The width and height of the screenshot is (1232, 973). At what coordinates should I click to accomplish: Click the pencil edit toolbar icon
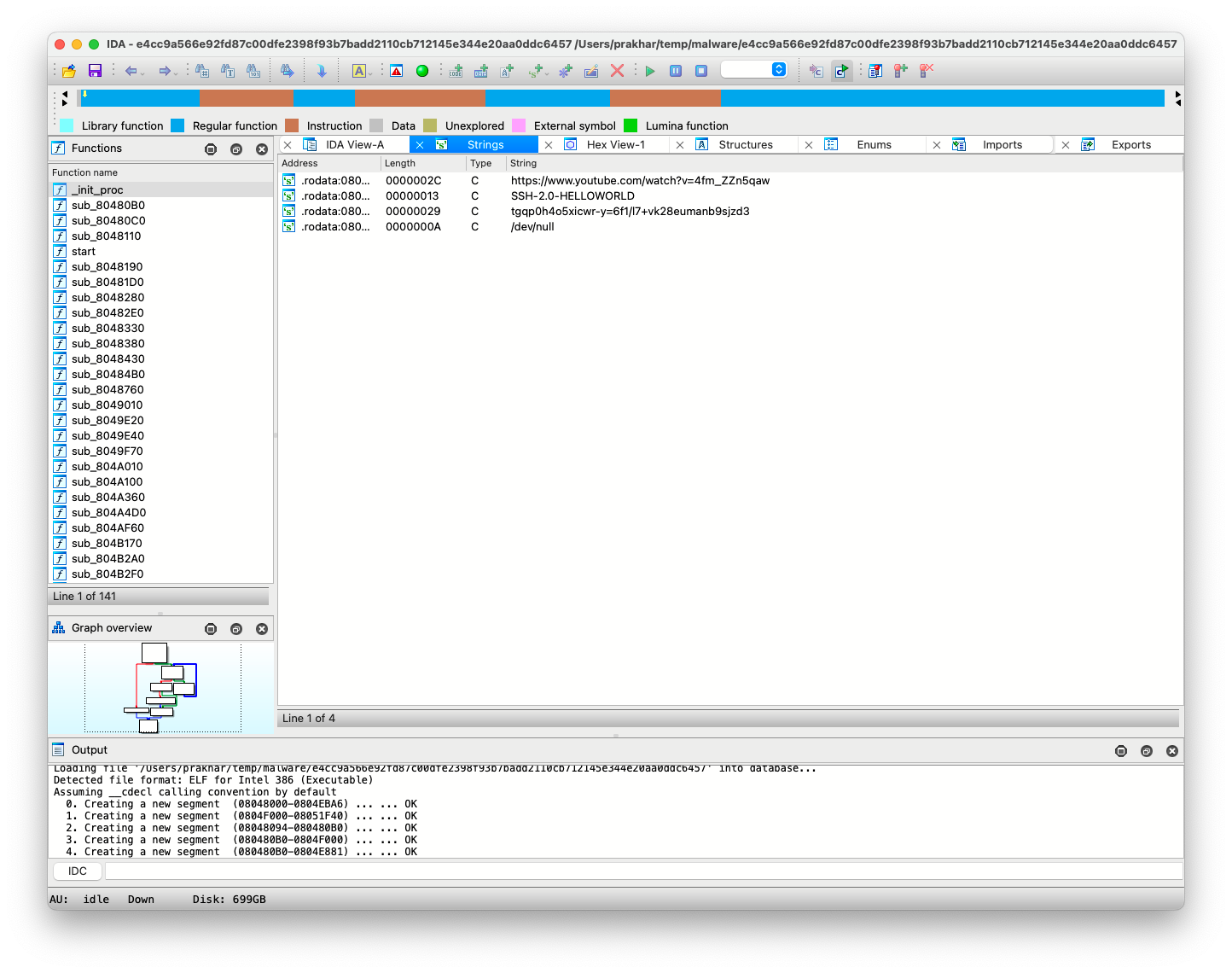point(591,71)
